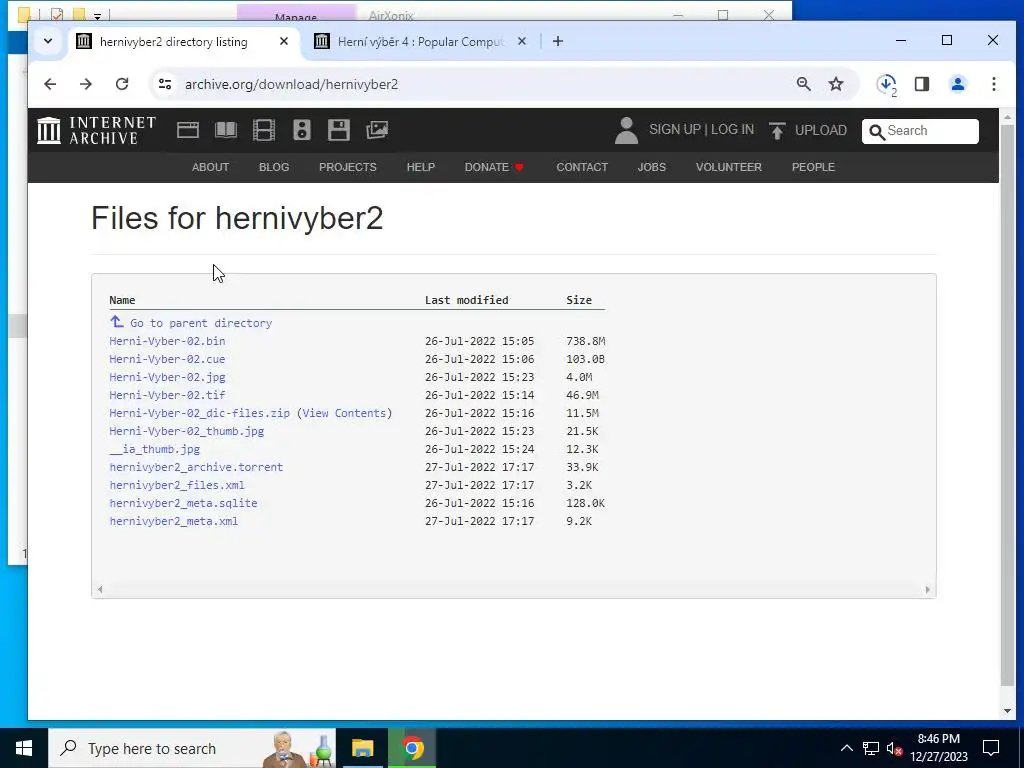Open the ABOUT menu item

click(x=210, y=167)
